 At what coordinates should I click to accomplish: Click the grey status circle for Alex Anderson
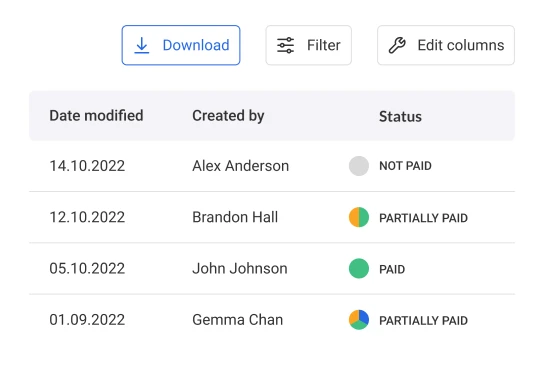pos(359,166)
